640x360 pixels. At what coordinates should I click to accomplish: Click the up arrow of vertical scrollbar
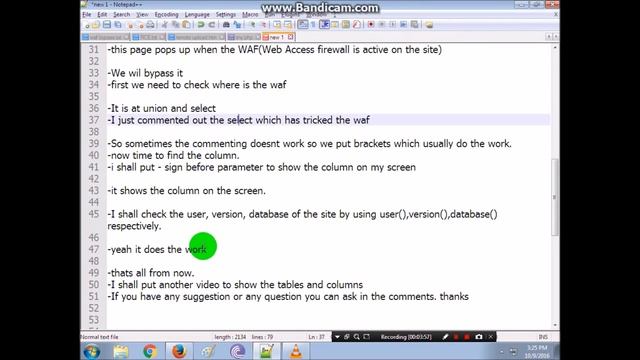[555, 48]
